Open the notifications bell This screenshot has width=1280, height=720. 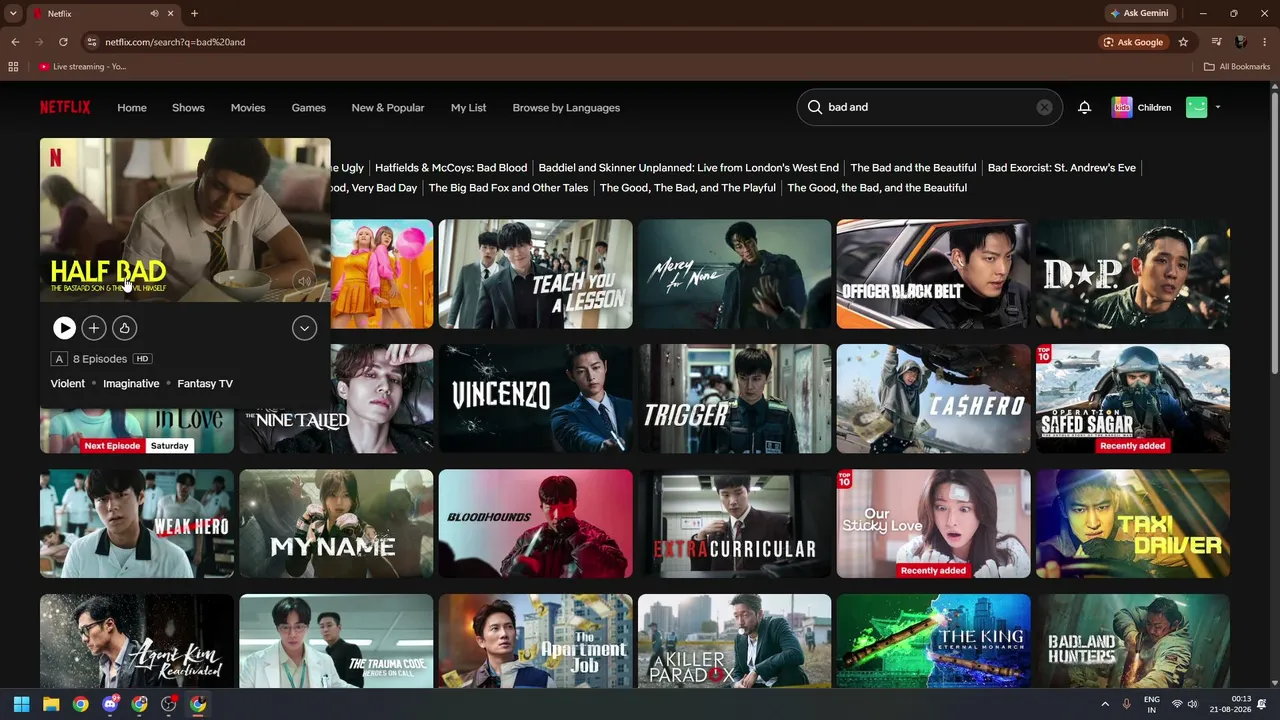1084,107
